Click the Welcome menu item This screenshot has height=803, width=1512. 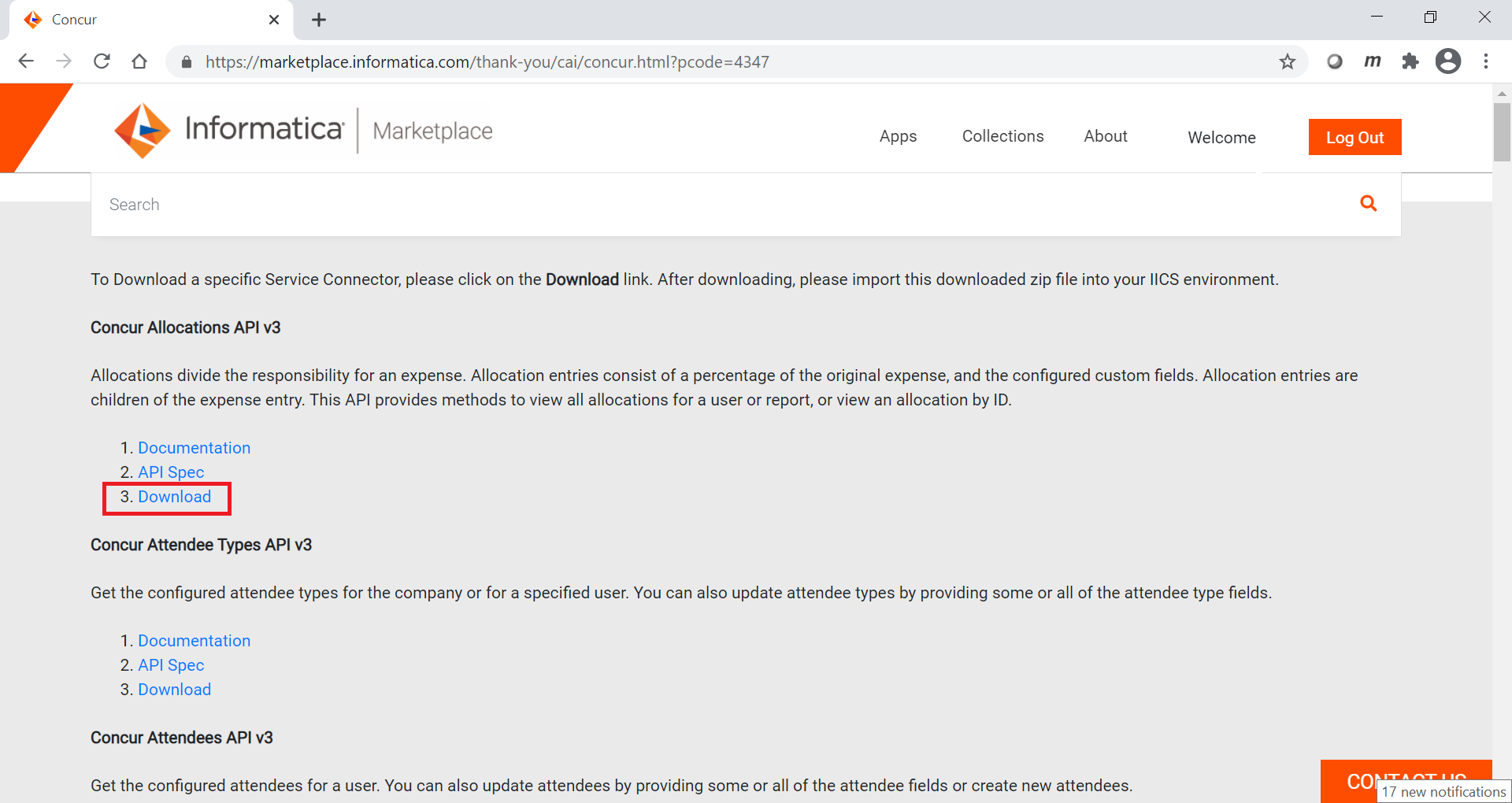tap(1221, 138)
